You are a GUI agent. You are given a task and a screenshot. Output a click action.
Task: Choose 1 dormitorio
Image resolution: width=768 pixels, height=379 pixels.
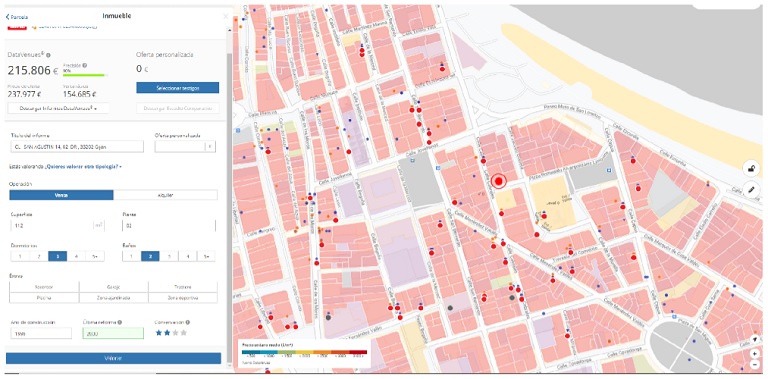tap(20, 256)
